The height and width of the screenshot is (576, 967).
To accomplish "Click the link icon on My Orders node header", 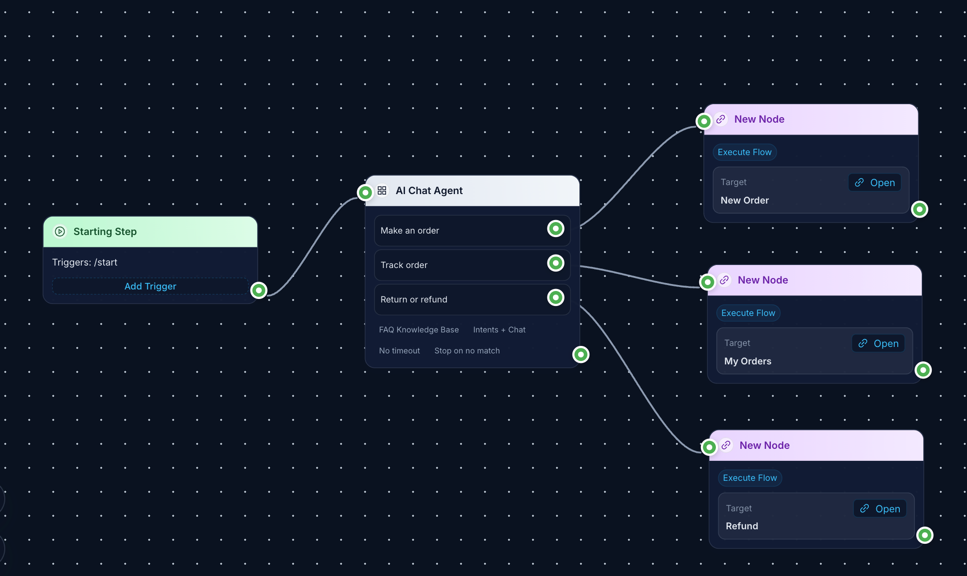I will 724,280.
